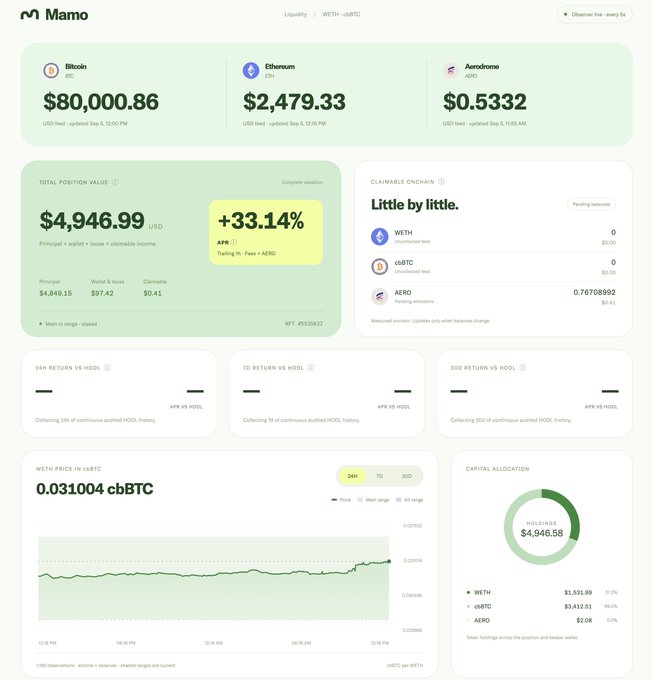Open info icon for 24H Return vs HODL

107,368
